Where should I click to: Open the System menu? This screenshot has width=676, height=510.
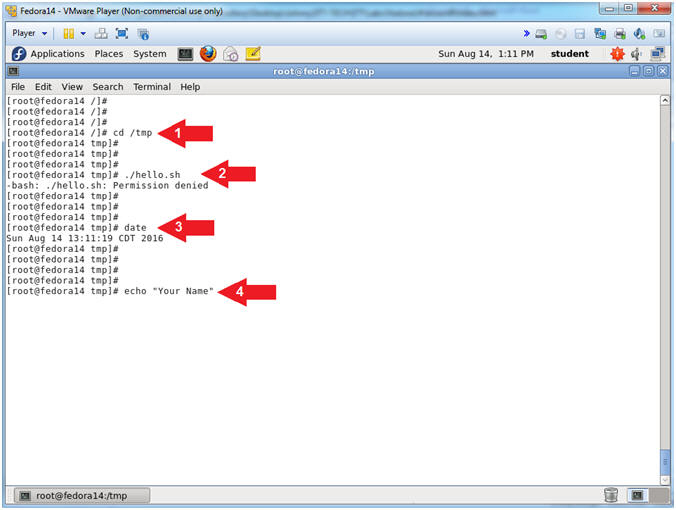[150, 54]
